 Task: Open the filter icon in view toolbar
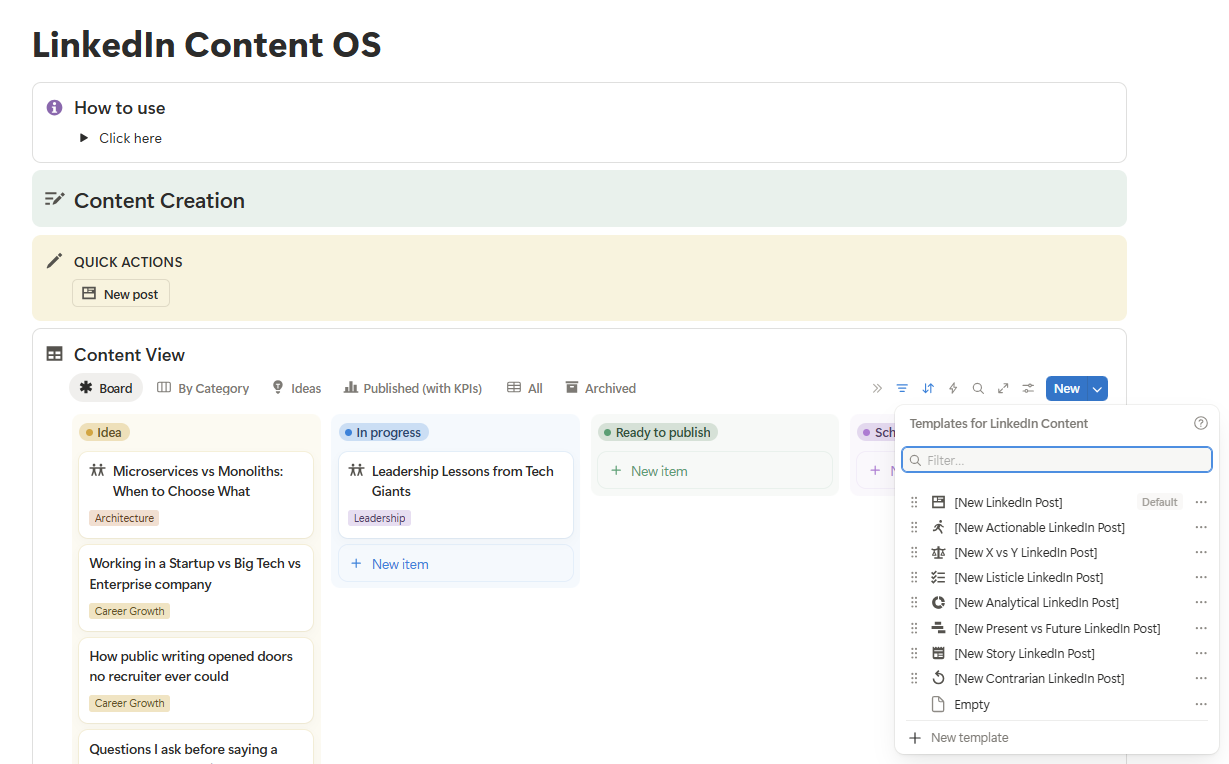pos(902,389)
